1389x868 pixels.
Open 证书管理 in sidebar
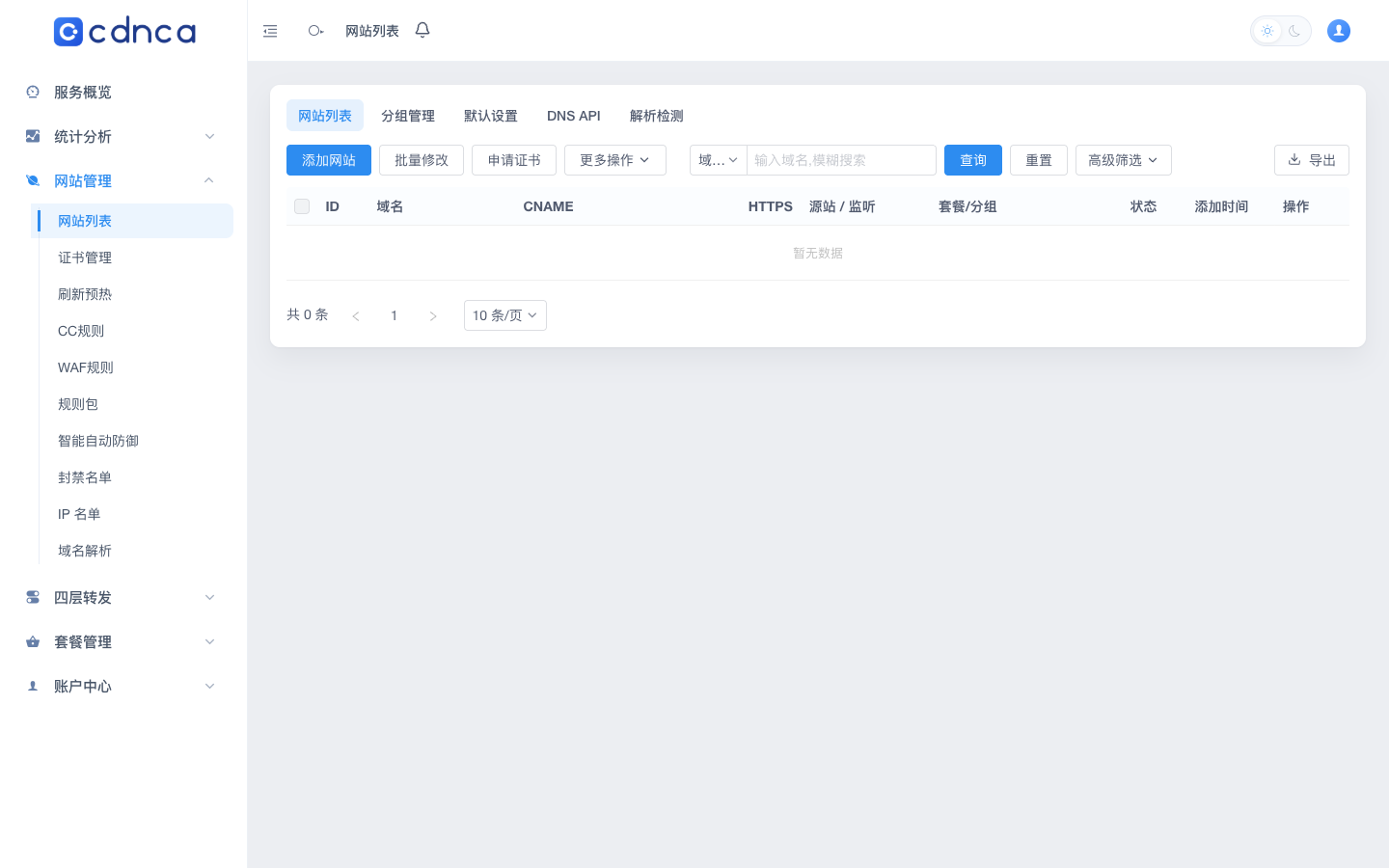point(132,258)
